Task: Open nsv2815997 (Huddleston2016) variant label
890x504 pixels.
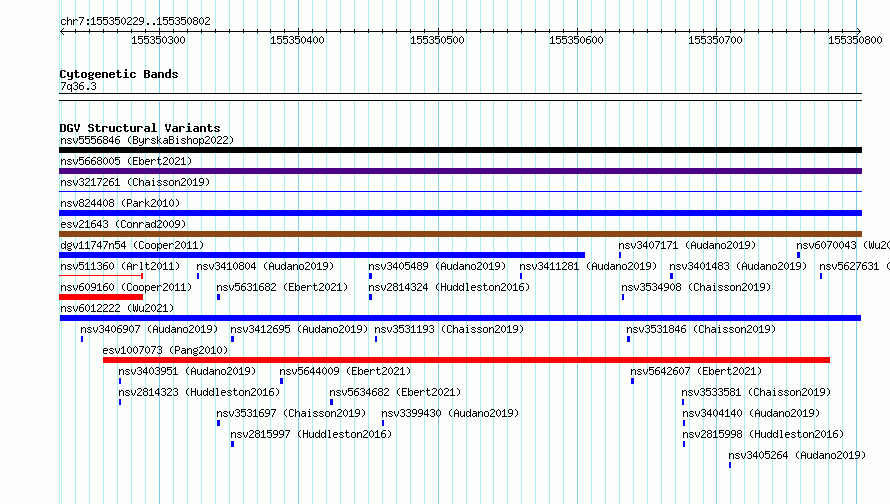Action: 311,434
